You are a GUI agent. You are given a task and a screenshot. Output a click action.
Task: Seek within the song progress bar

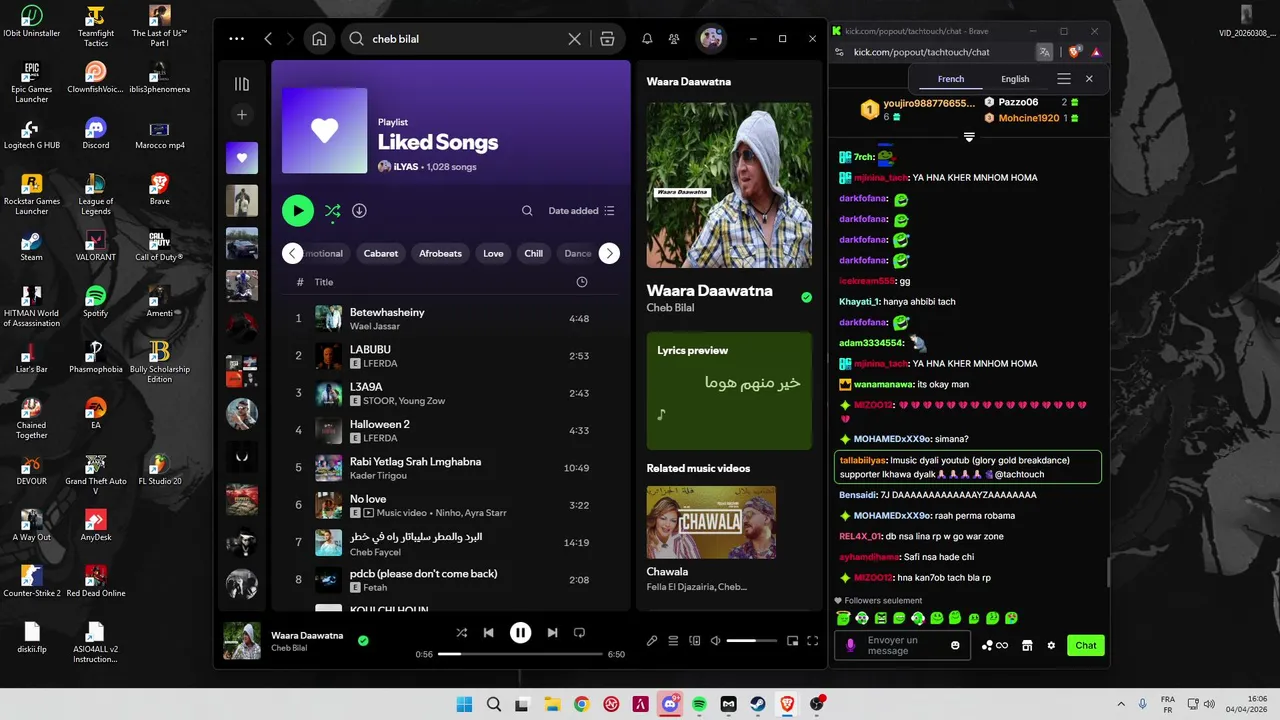tap(520, 654)
